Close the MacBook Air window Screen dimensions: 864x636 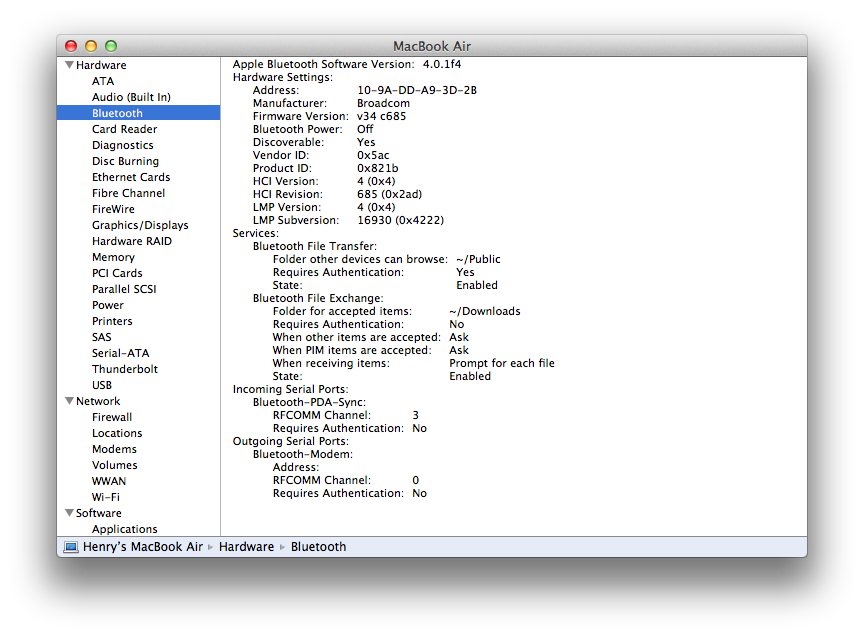coord(71,46)
